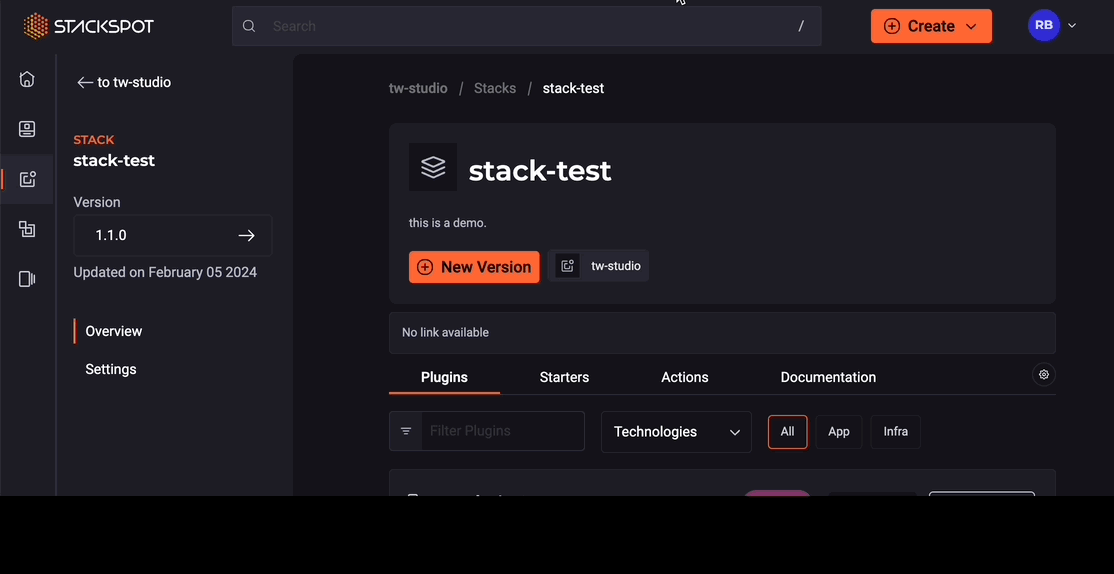Click the New Version button
The image size is (1114, 574).
[474, 267]
